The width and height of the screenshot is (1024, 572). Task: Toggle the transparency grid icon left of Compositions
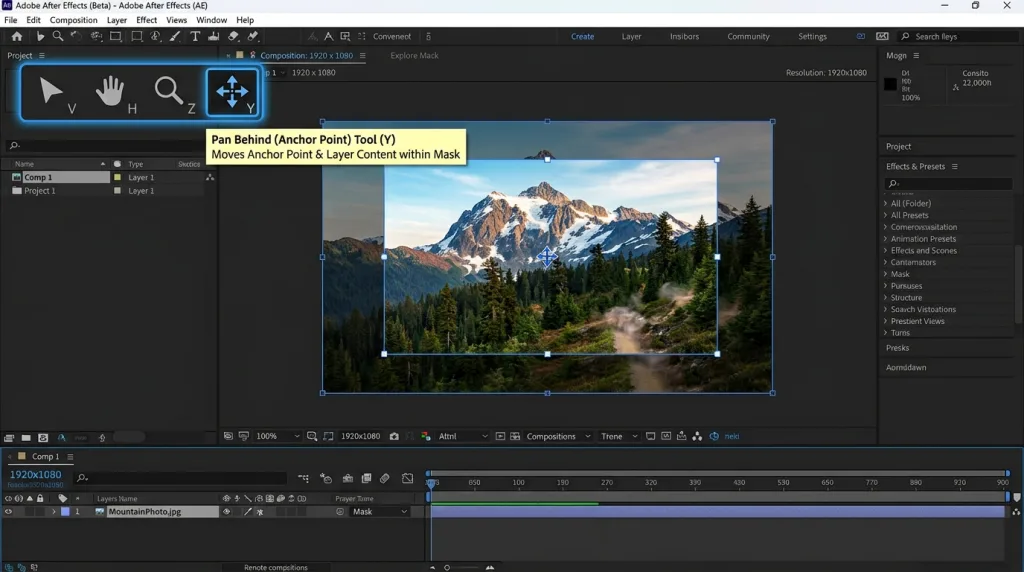click(515, 436)
